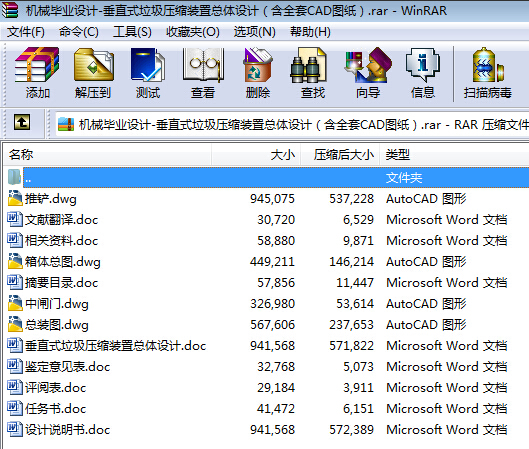Click the packed size value 572,389
Screen dimensions: 529x449
[352, 429]
